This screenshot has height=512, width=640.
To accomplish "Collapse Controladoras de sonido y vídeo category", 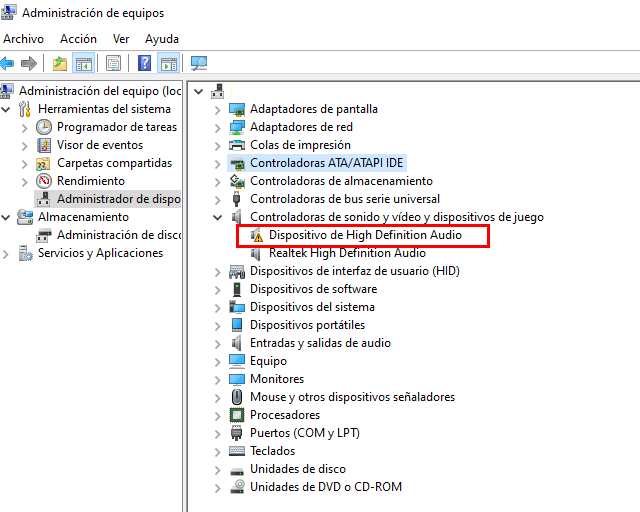I will click(x=218, y=217).
